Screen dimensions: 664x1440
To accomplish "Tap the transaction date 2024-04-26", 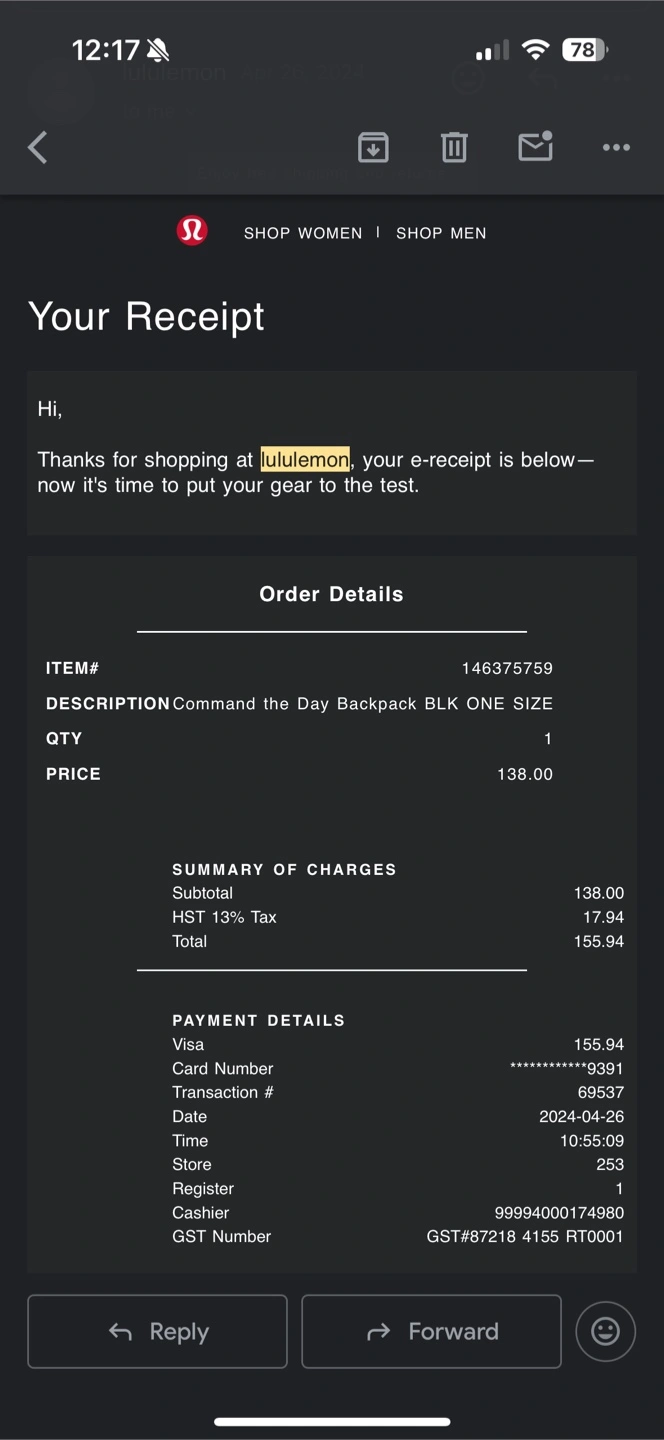I will pos(581,1117).
